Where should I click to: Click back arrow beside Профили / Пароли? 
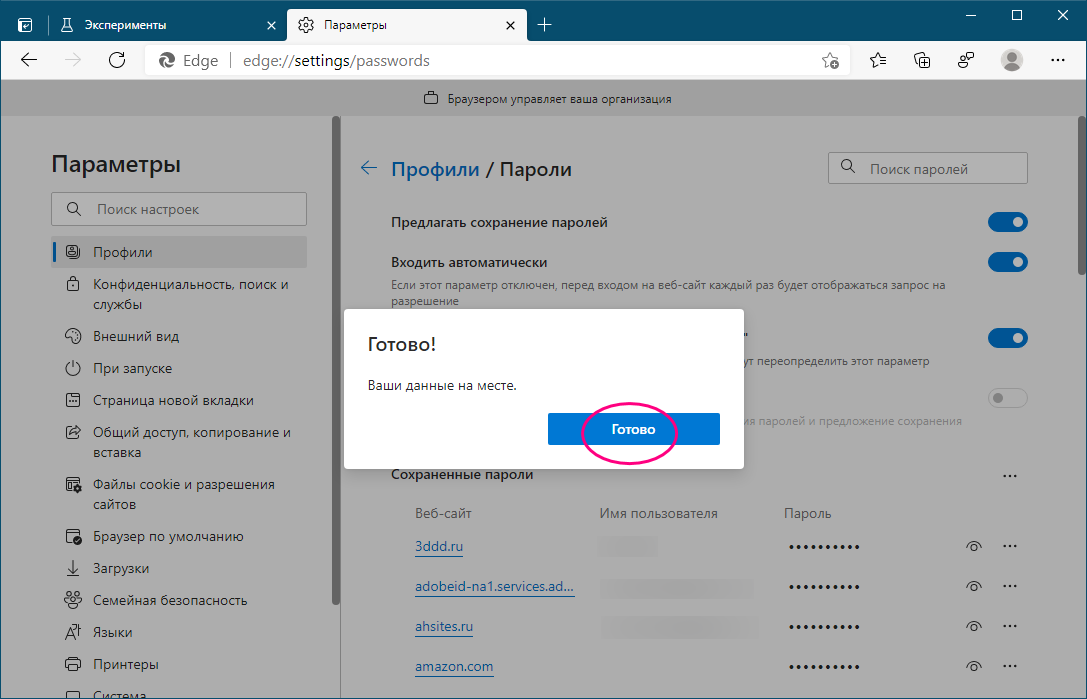click(x=369, y=168)
